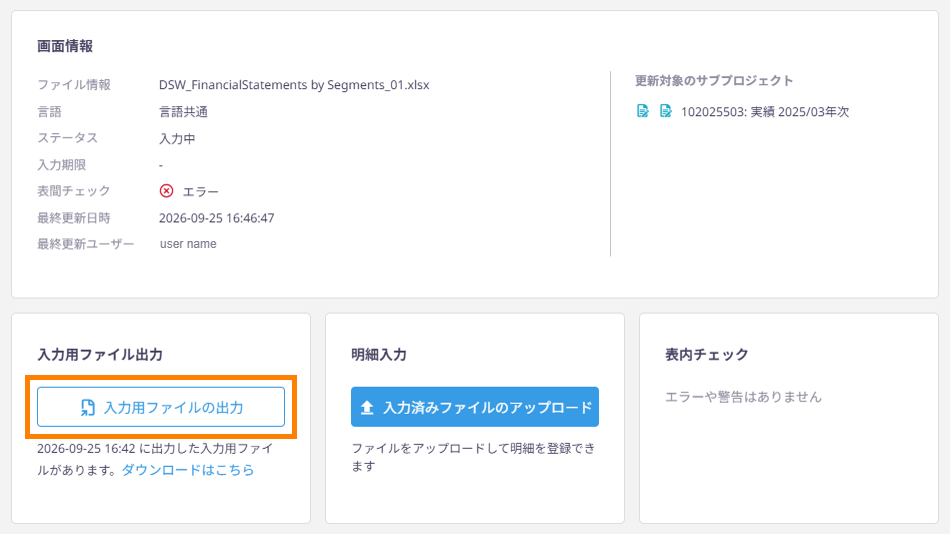Click timestamp 2026-09-25 16:46:47
The height and width of the screenshot is (534, 950).
[216, 218]
